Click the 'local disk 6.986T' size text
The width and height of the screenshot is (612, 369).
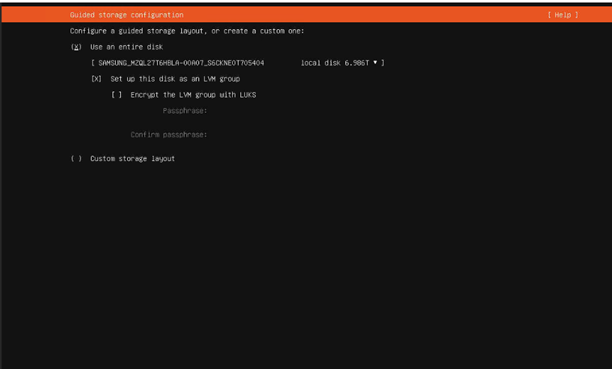point(334,63)
